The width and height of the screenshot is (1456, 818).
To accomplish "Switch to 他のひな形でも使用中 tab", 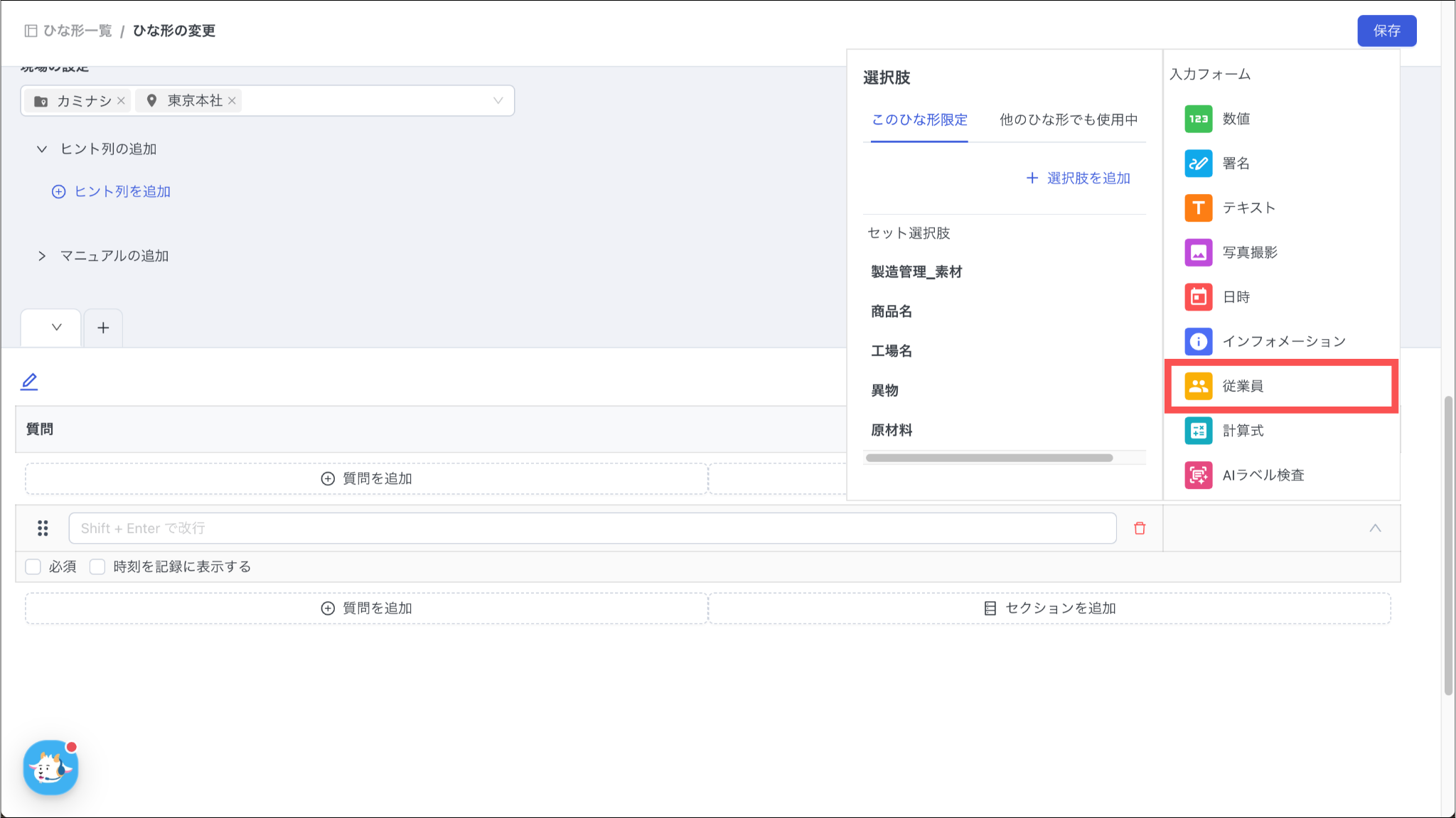I will click(1068, 119).
